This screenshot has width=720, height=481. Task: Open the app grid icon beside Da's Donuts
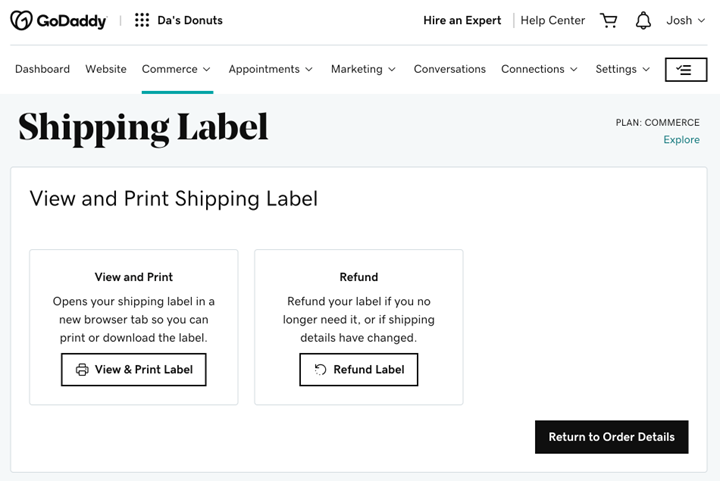[142, 20]
